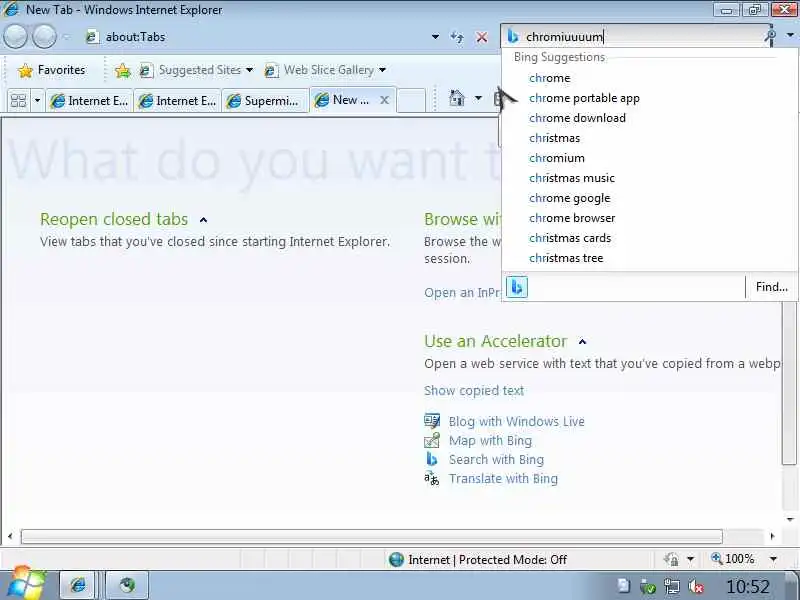Click the Refresh page icon
This screenshot has width=800, height=600.
(457, 37)
